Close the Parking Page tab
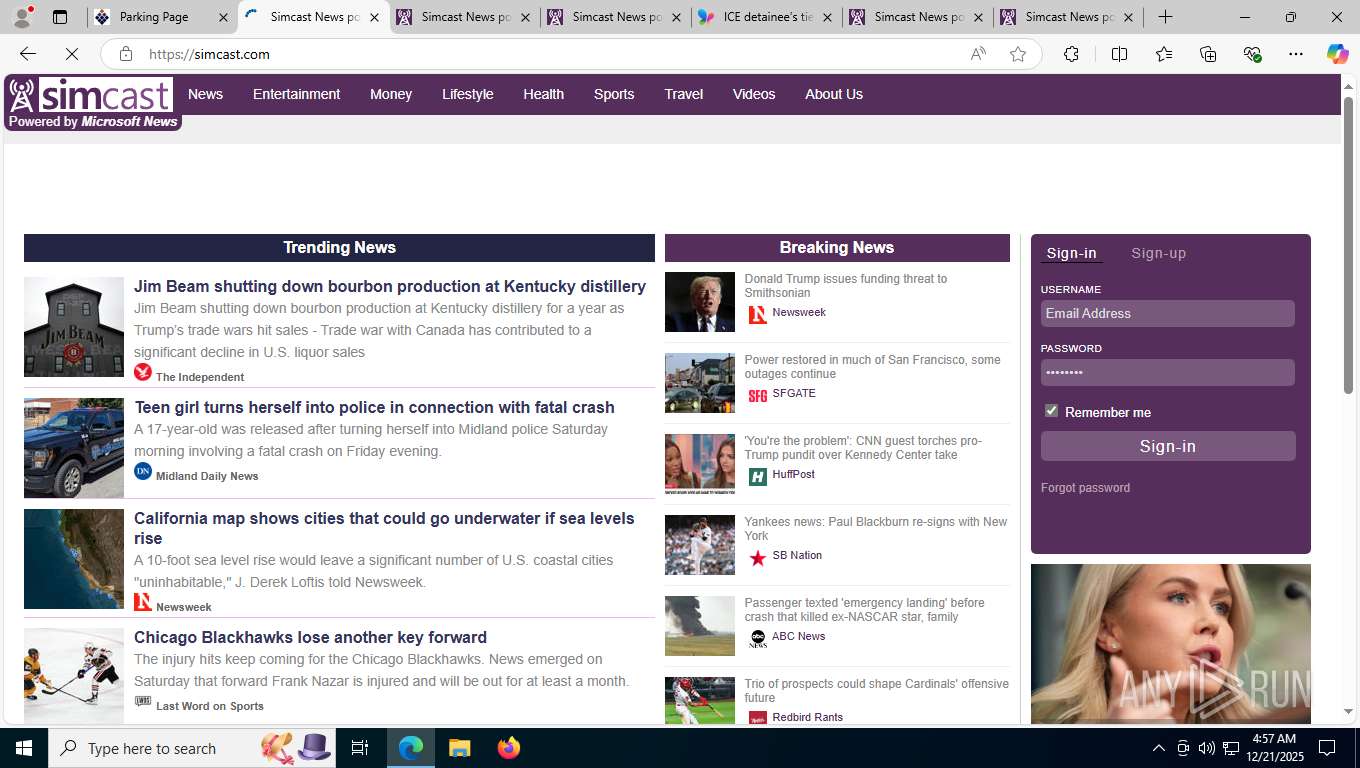The image size is (1360, 768). click(x=223, y=17)
